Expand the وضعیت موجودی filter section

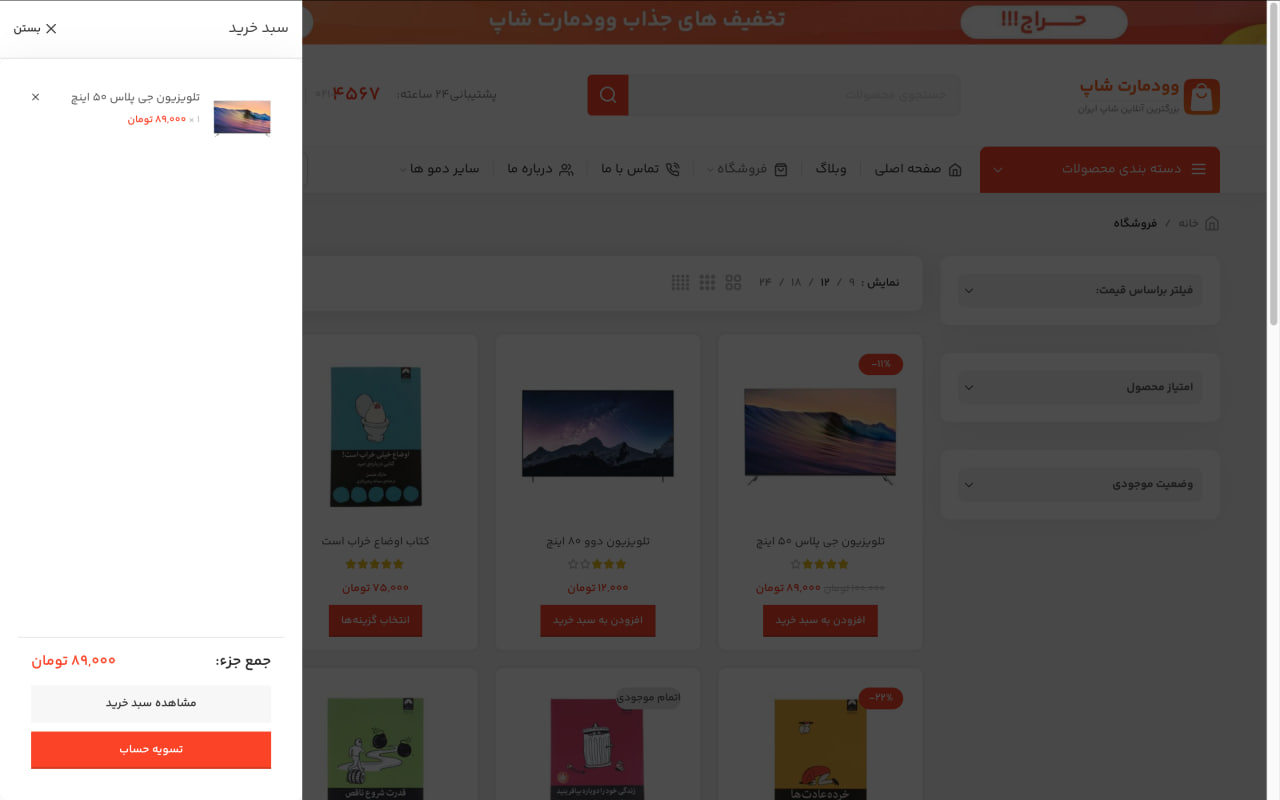coord(1080,484)
